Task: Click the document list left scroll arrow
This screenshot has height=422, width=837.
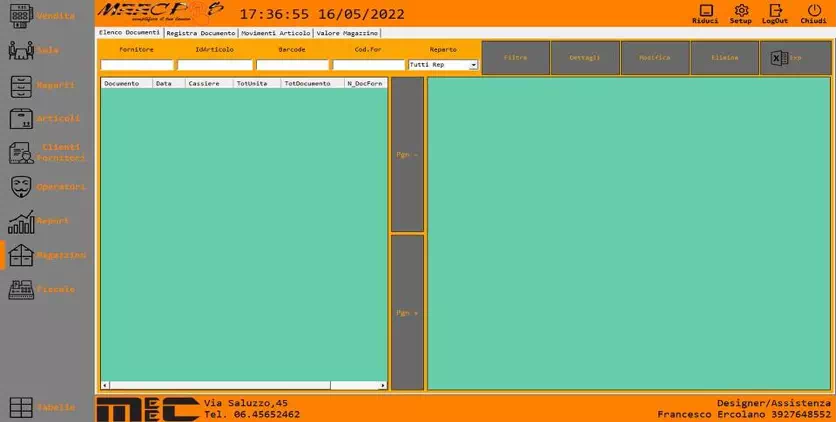Action: (x=105, y=385)
